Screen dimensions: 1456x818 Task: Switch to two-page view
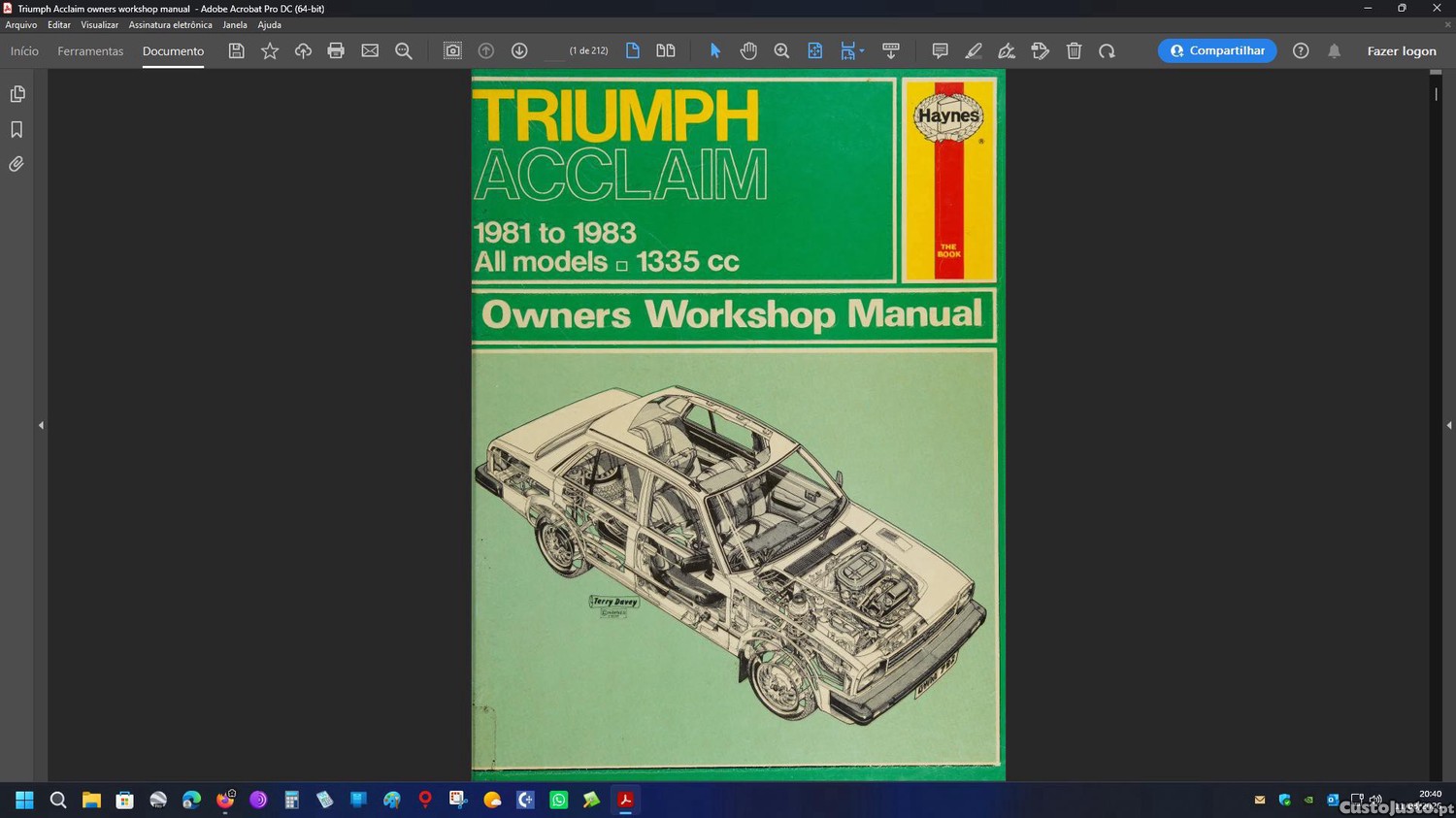(x=666, y=50)
